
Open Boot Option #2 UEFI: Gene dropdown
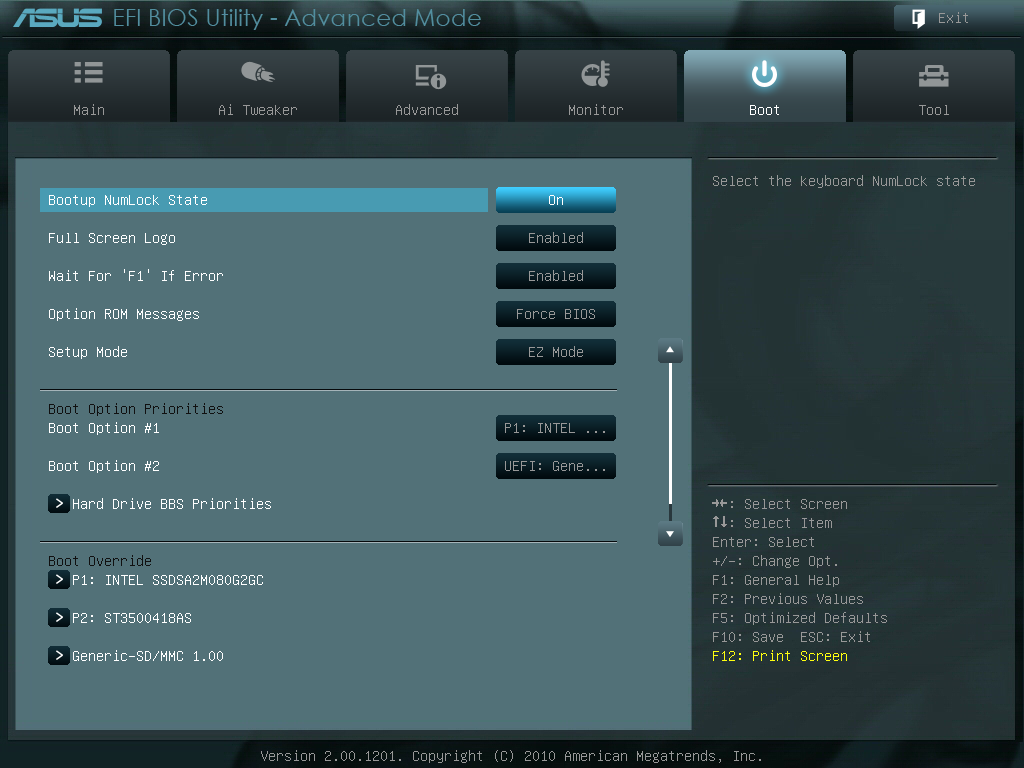pos(556,466)
